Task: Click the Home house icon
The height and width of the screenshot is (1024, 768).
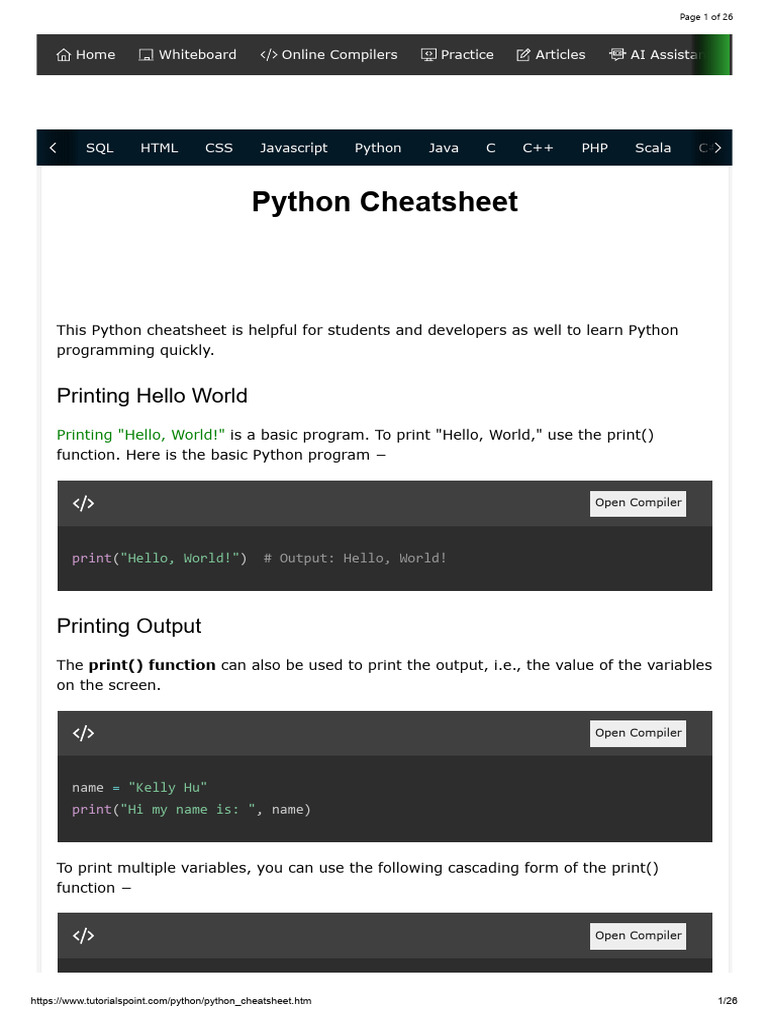Action: point(63,55)
